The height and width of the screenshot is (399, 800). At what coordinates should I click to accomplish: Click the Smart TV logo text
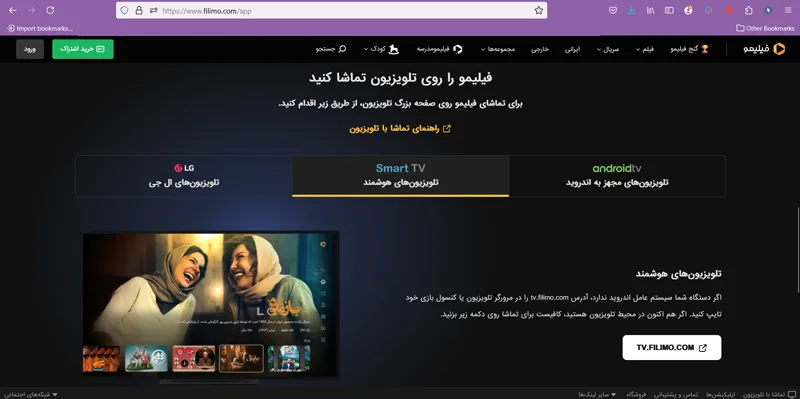point(401,168)
